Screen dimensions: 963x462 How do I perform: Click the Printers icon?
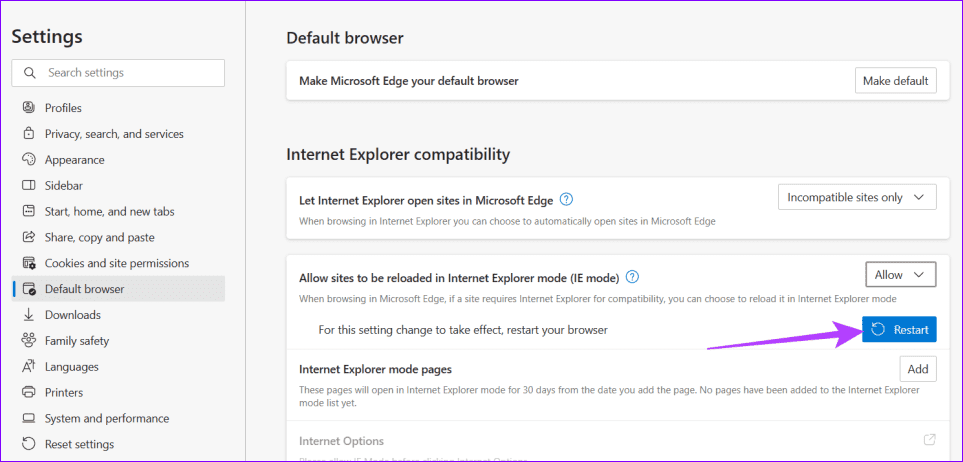click(x=28, y=392)
